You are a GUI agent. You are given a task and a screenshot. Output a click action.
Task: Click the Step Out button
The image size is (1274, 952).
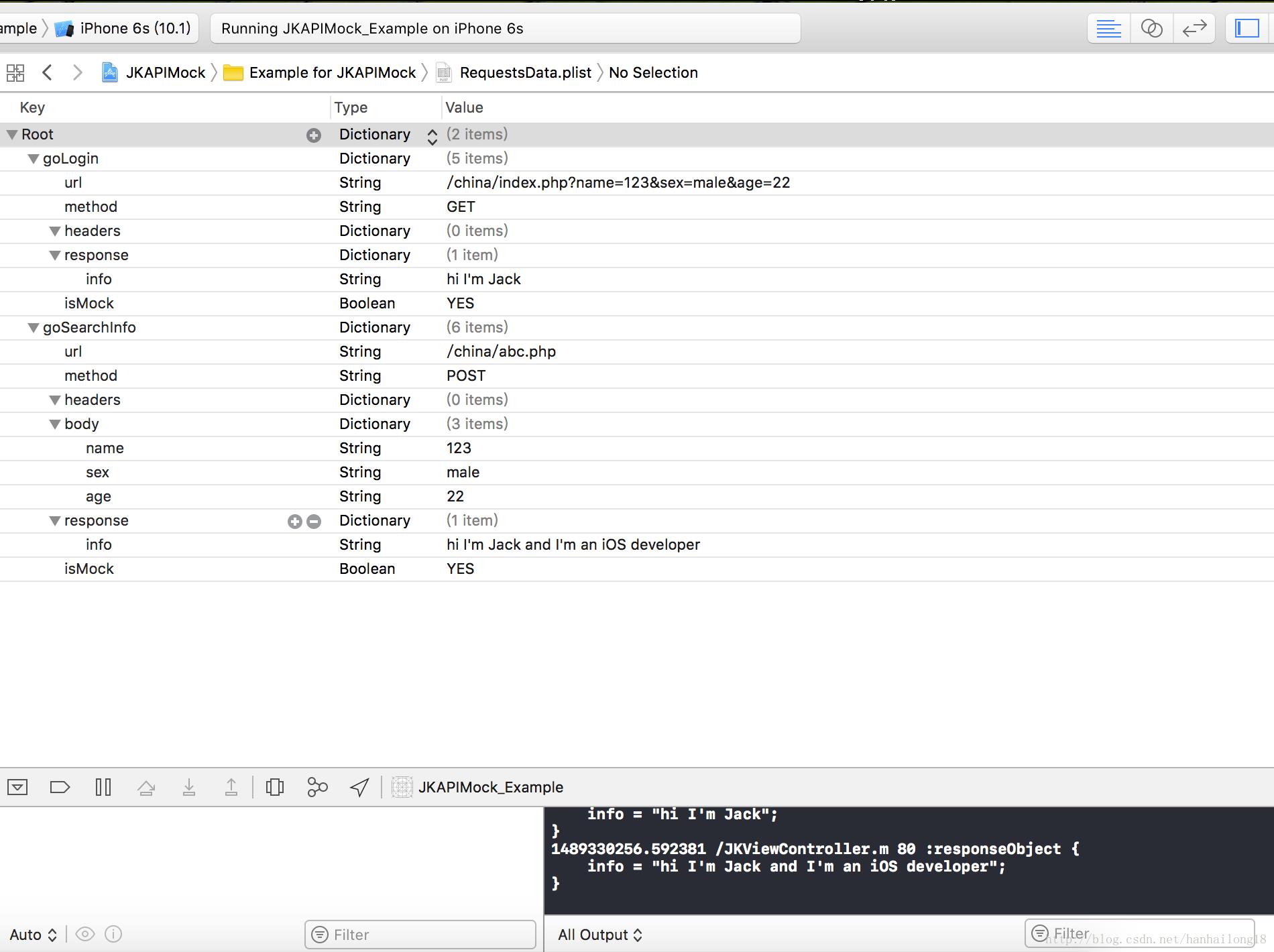231,787
